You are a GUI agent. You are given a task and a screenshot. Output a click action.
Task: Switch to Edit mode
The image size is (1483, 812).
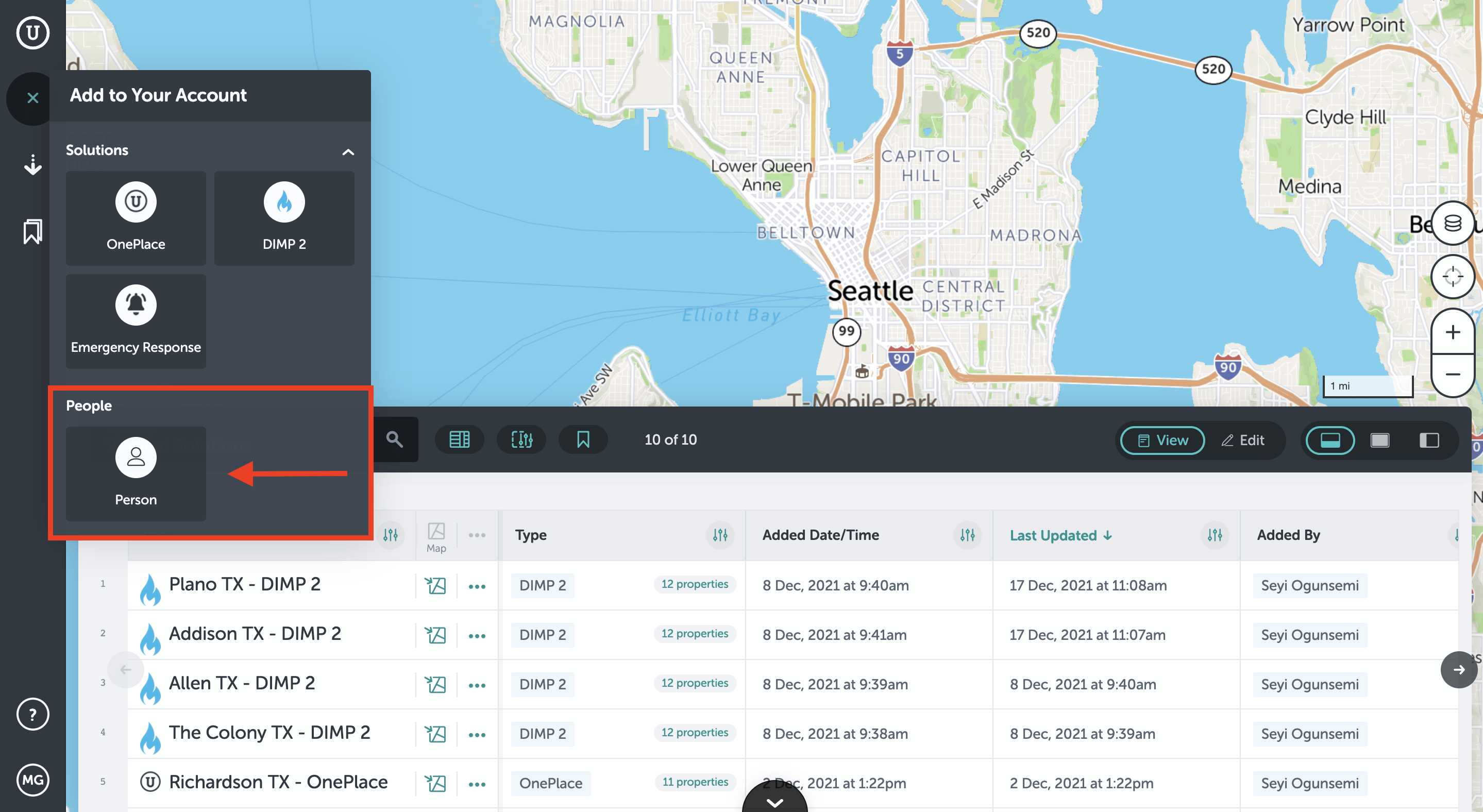click(1242, 440)
